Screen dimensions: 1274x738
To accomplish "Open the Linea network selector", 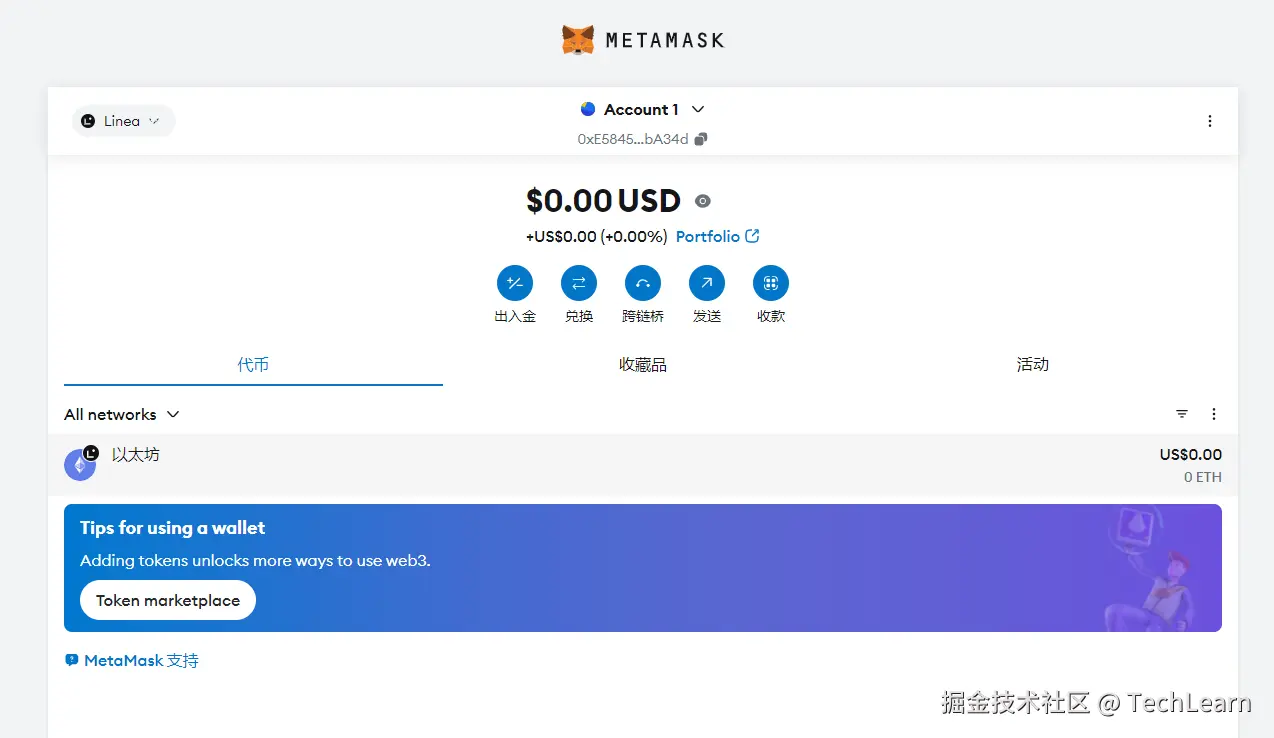I will [x=123, y=121].
